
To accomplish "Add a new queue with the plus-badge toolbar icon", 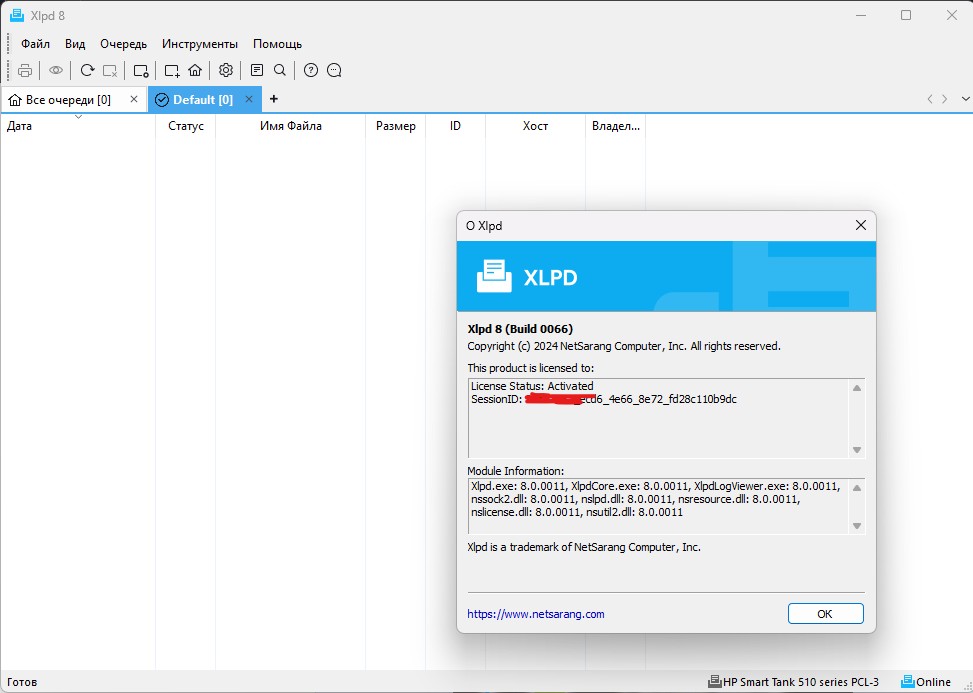I will 172,71.
